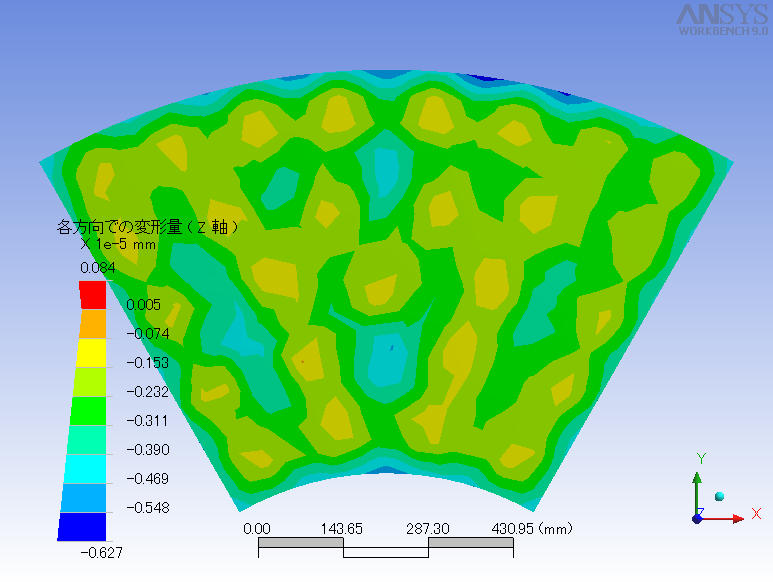Click the dark blue legend color band
This screenshot has width=773, height=582.
82,527
